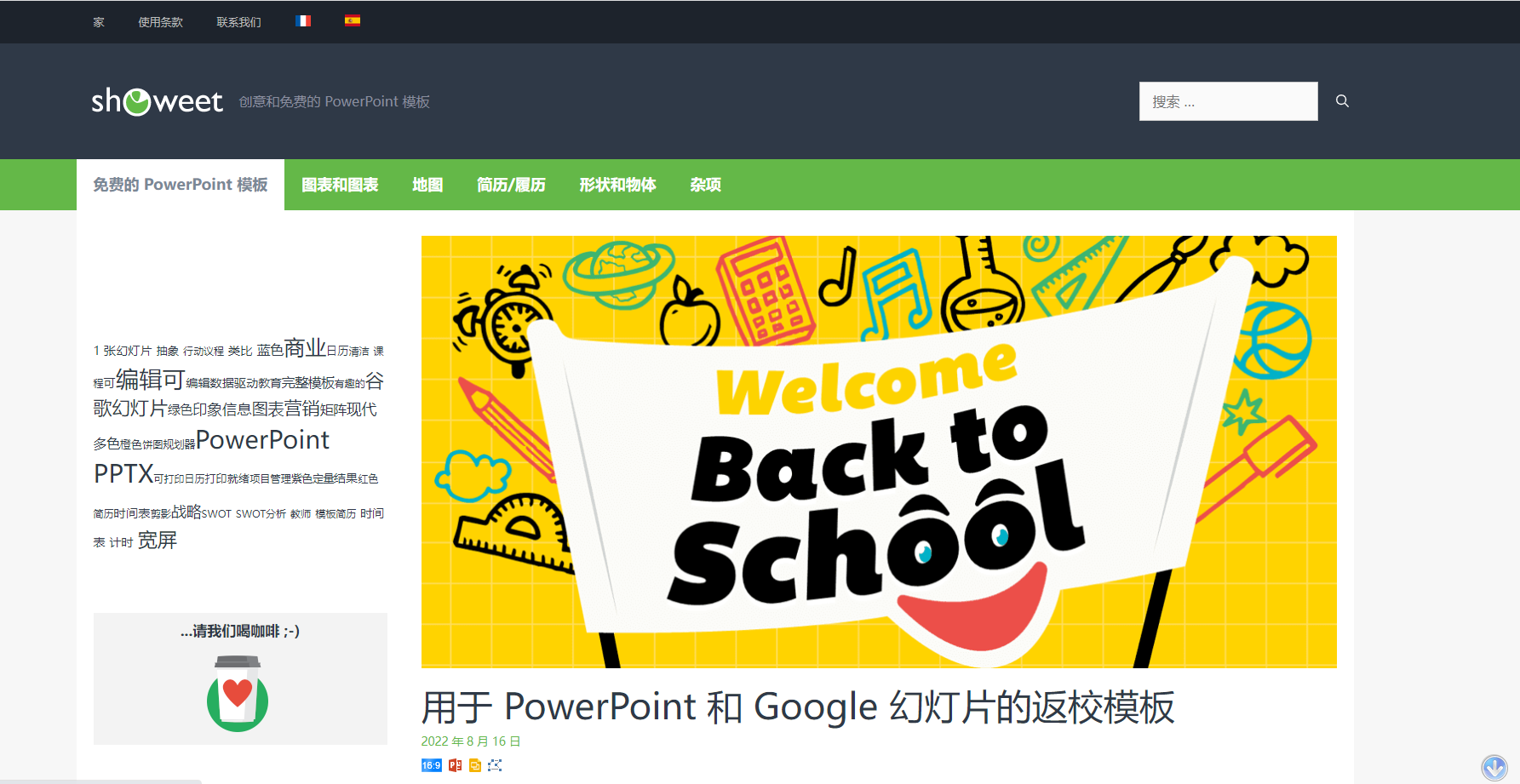Select the 矩阵 tag in tag cloud
The image size is (1520, 784).
click(x=335, y=409)
